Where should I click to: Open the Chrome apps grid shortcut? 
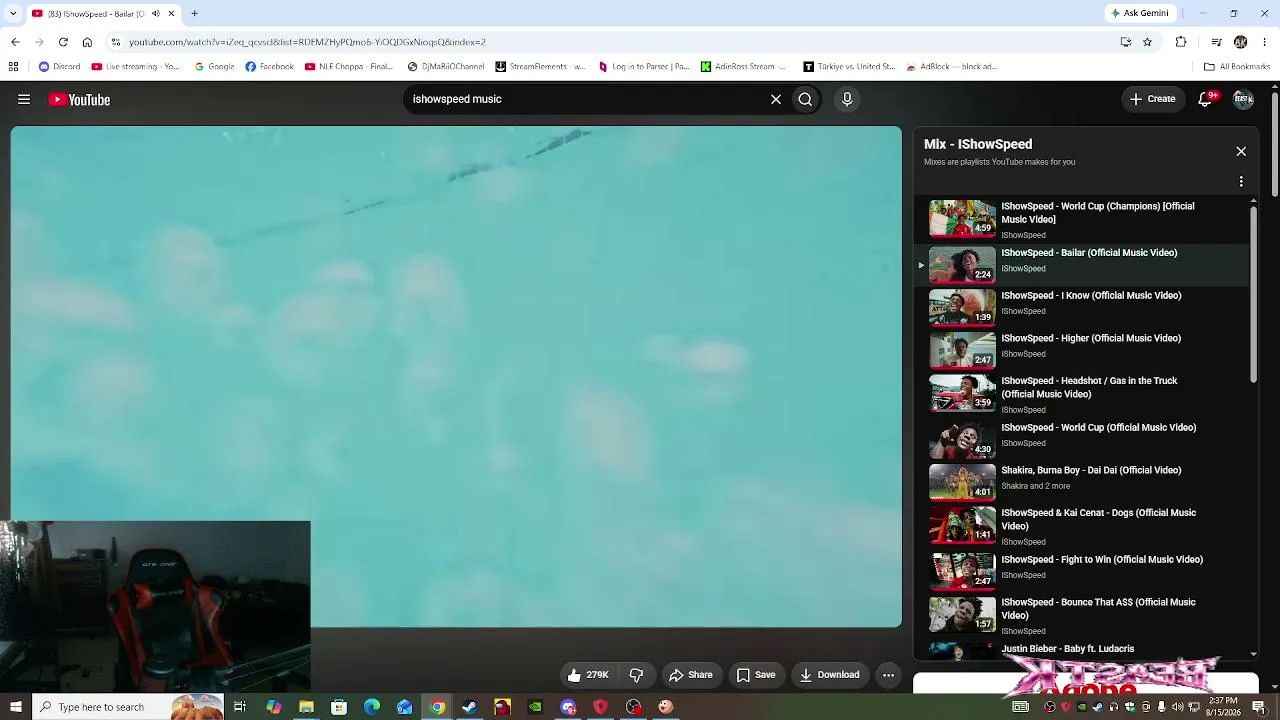pyautogui.click(x=13, y=67)
